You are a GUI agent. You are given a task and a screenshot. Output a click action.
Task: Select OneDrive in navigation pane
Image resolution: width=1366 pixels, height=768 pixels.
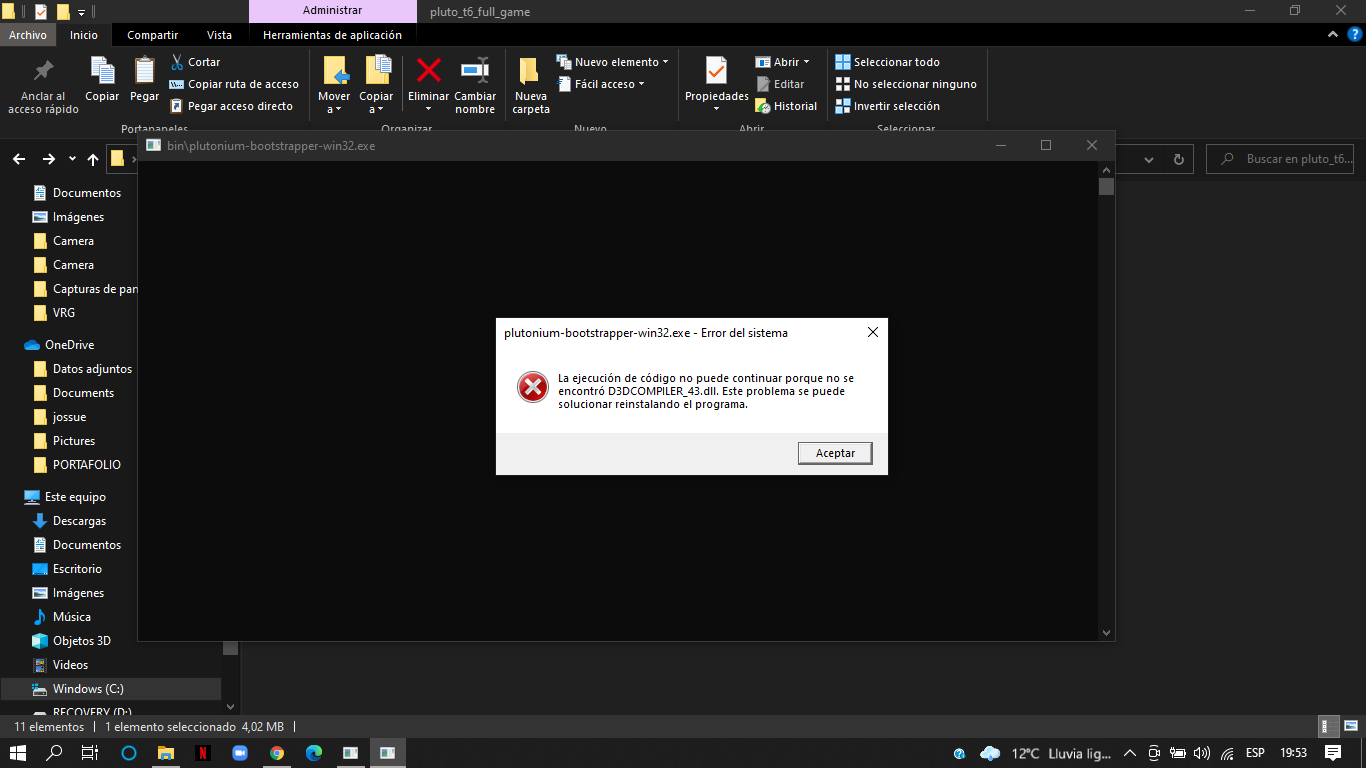coord(59,345)
